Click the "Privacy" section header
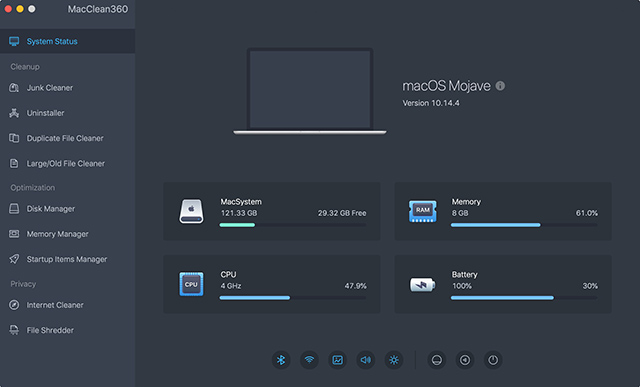Image resolution: width=640 pixels, height=387 pixels. [23, 284]
